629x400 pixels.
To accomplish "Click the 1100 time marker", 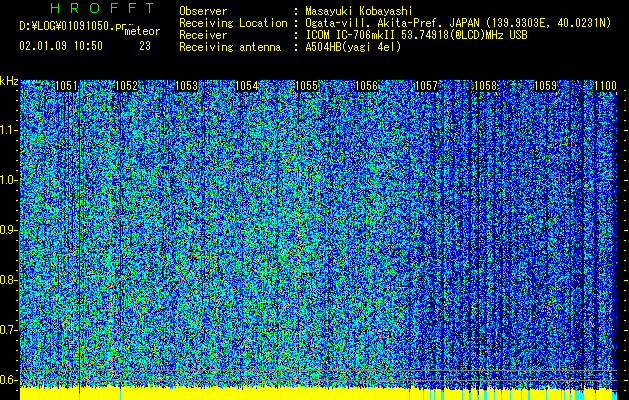I will click(x=605, y=86).
